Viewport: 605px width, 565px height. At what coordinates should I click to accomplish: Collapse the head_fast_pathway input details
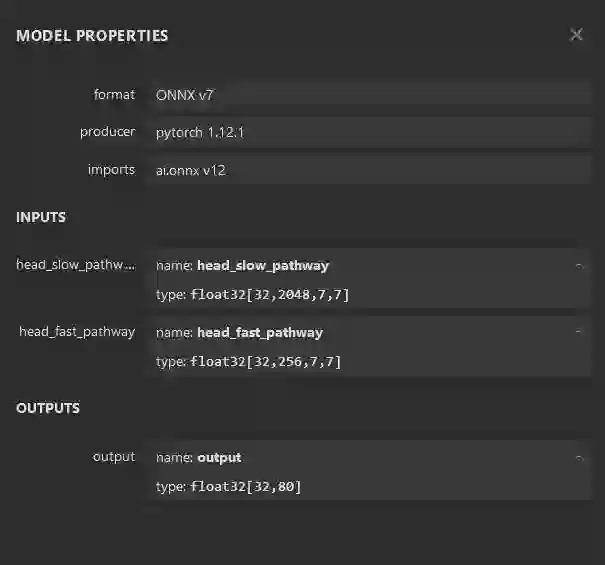pos(579,331)
